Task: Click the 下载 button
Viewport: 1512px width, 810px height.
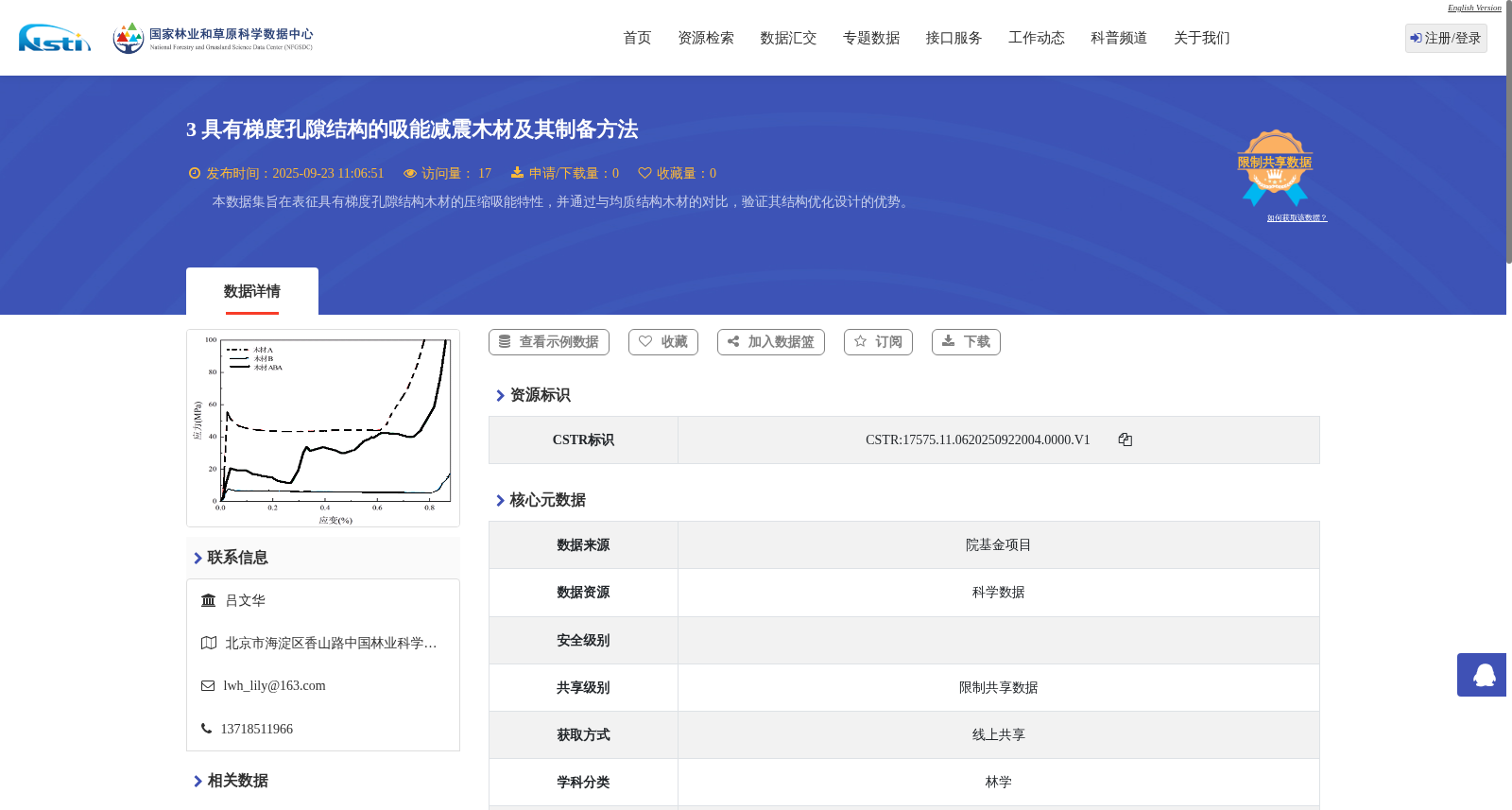Action: [x=966, y=342]
